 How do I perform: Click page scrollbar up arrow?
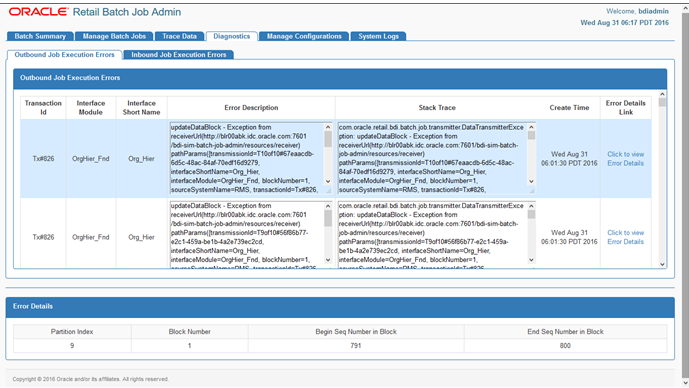click(685, 7)
